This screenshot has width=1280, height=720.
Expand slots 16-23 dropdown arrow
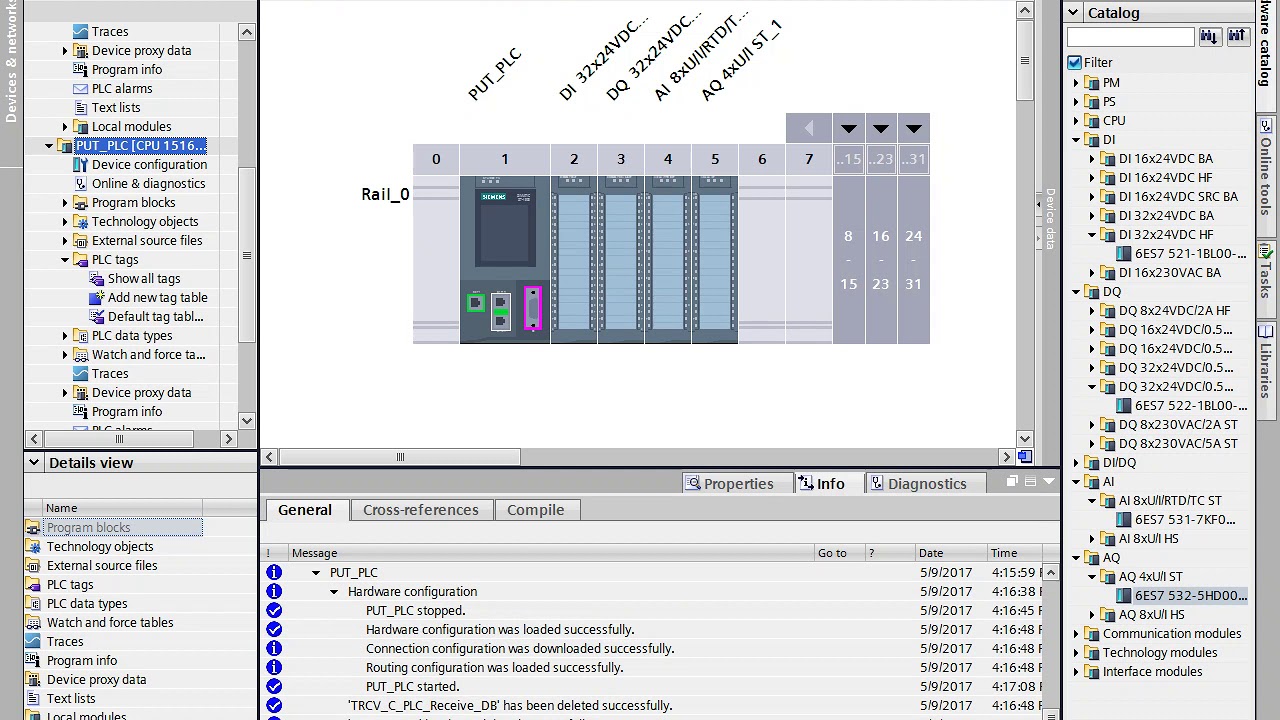(x=880, y=128)
